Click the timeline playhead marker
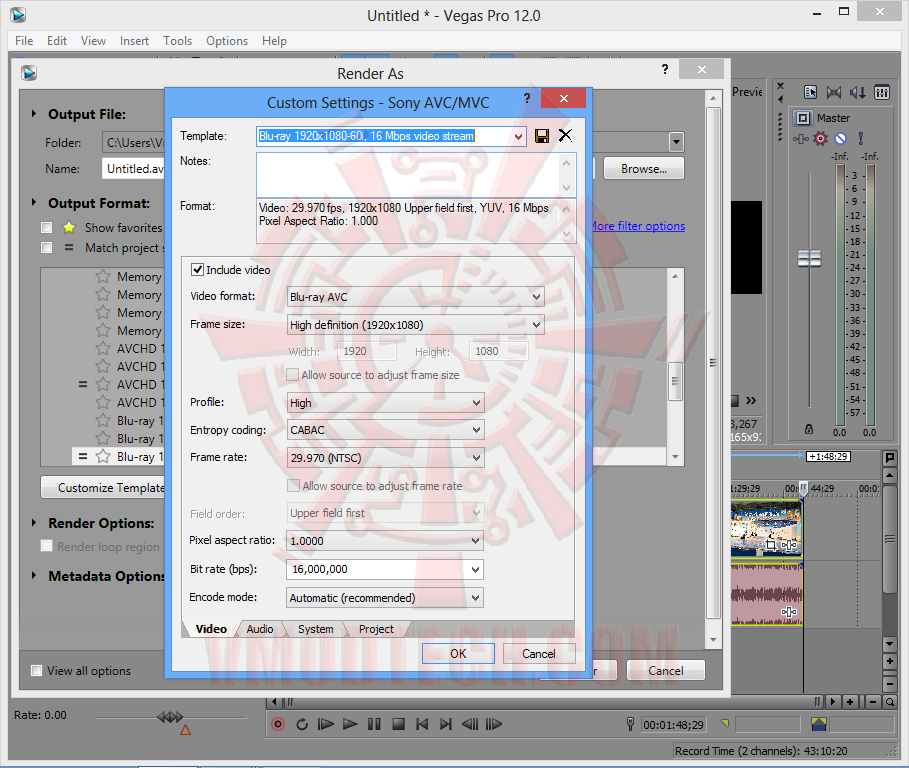909x768 pixels. click(x=803, y=488)
